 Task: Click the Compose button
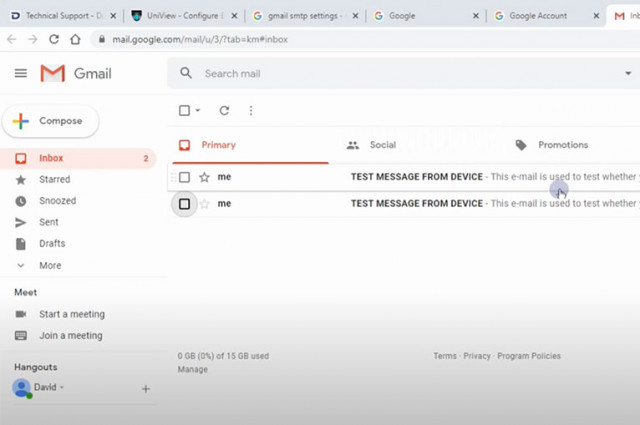click(51, 121)
